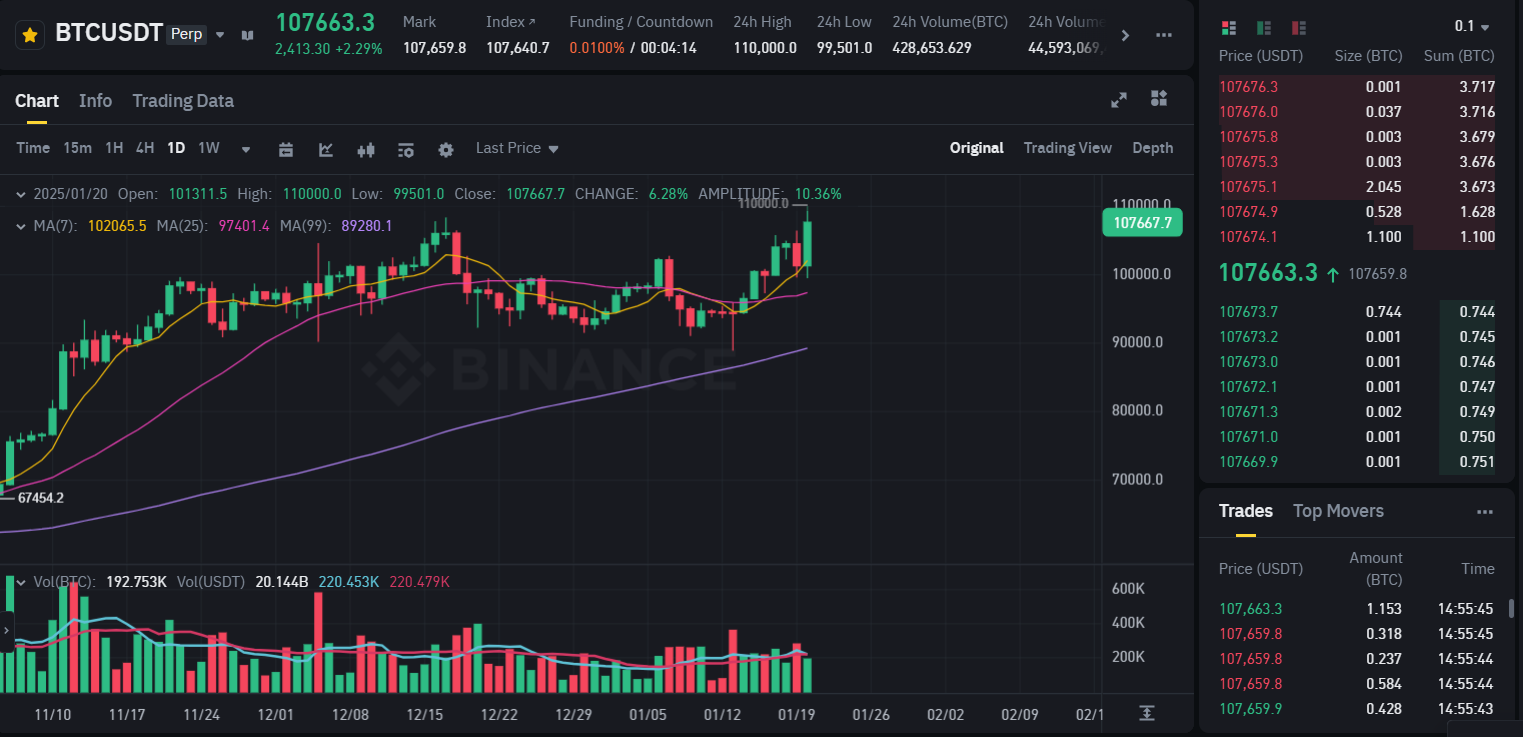This screenshot has height=737, width=1523.
Task: Open chart settings gear icon
Action: click(446, 150)
